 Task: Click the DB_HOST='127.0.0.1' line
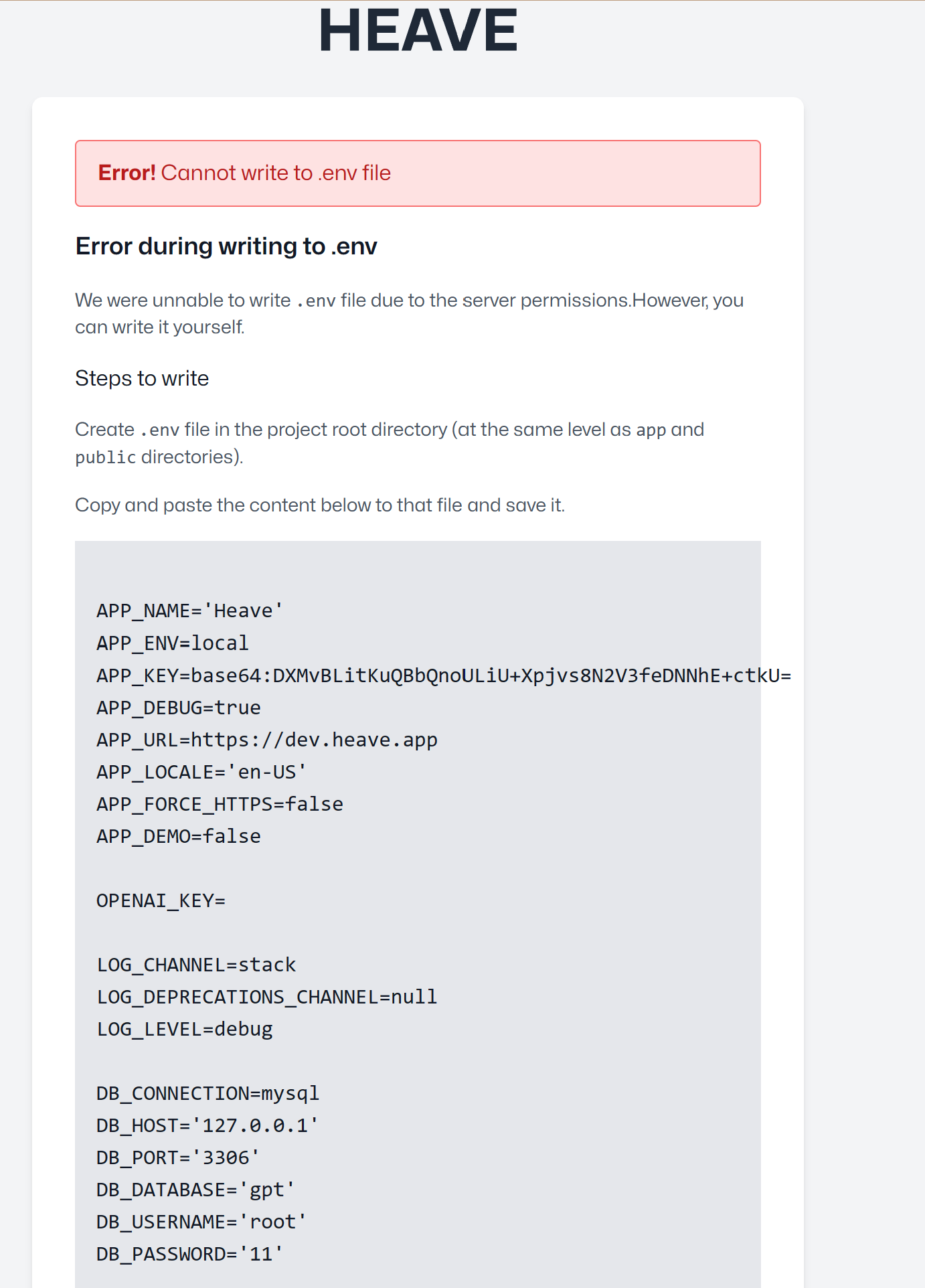click(x=207, y=1125)
